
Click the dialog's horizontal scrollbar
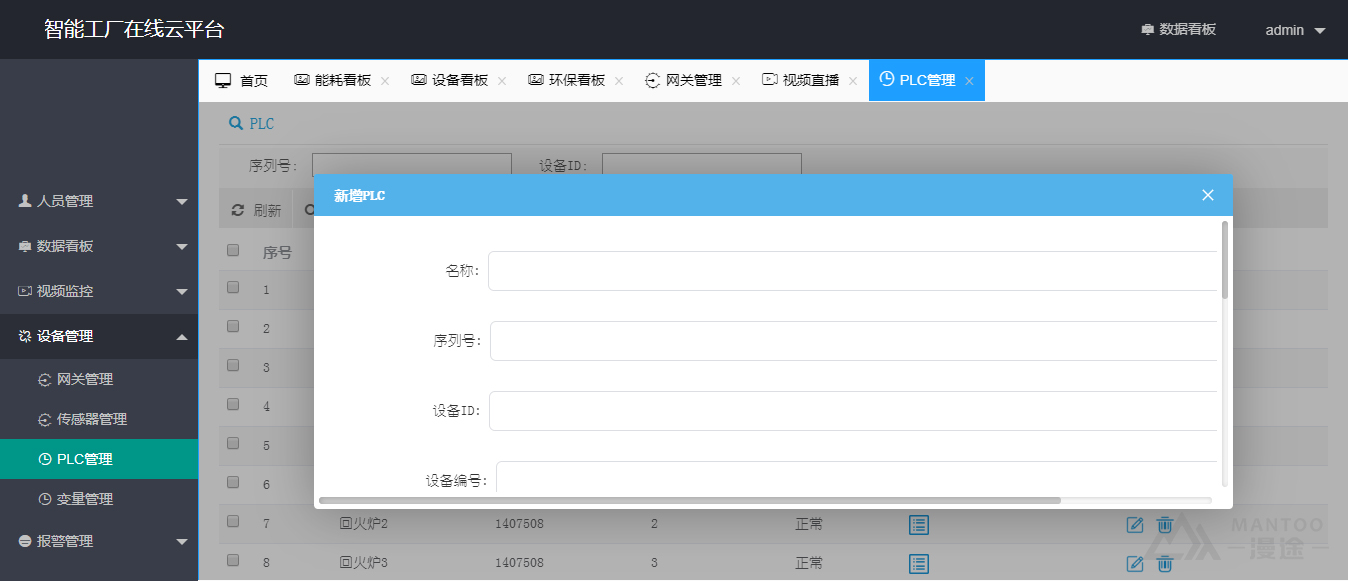click(x=690, y=500)
